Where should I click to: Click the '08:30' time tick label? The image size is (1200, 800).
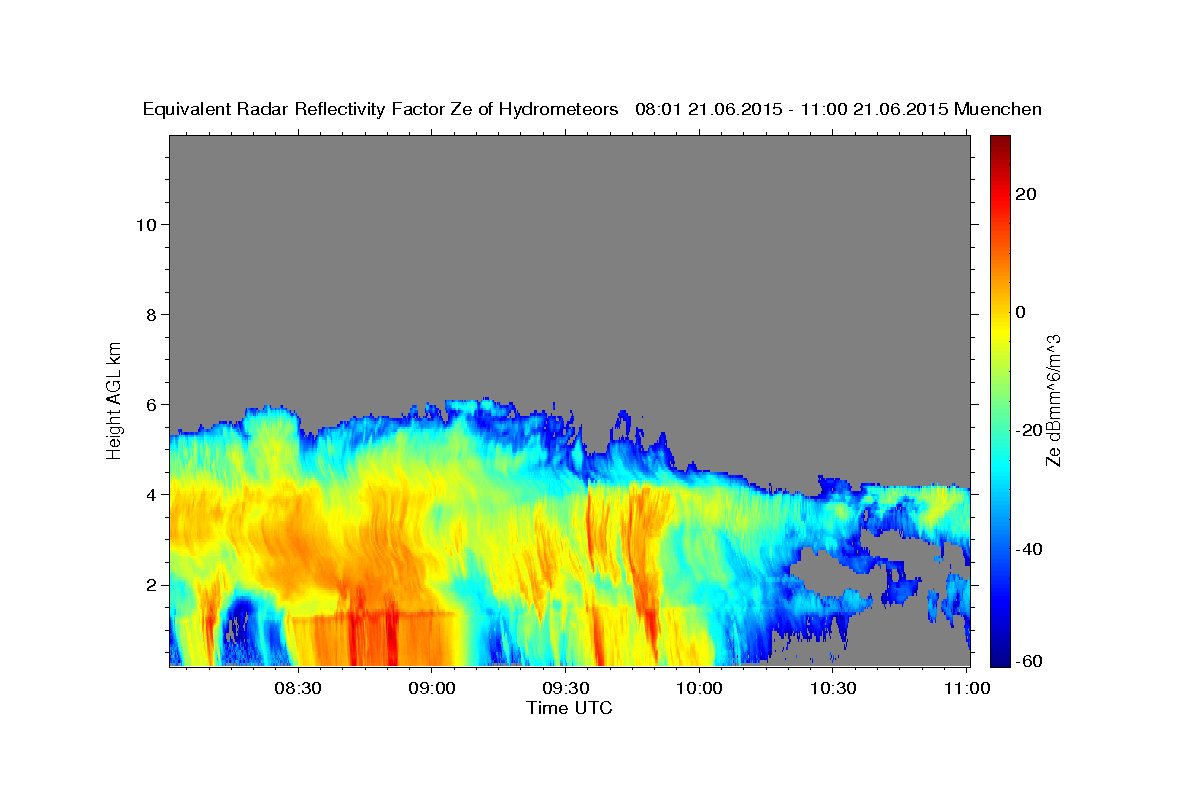(298, 689)
